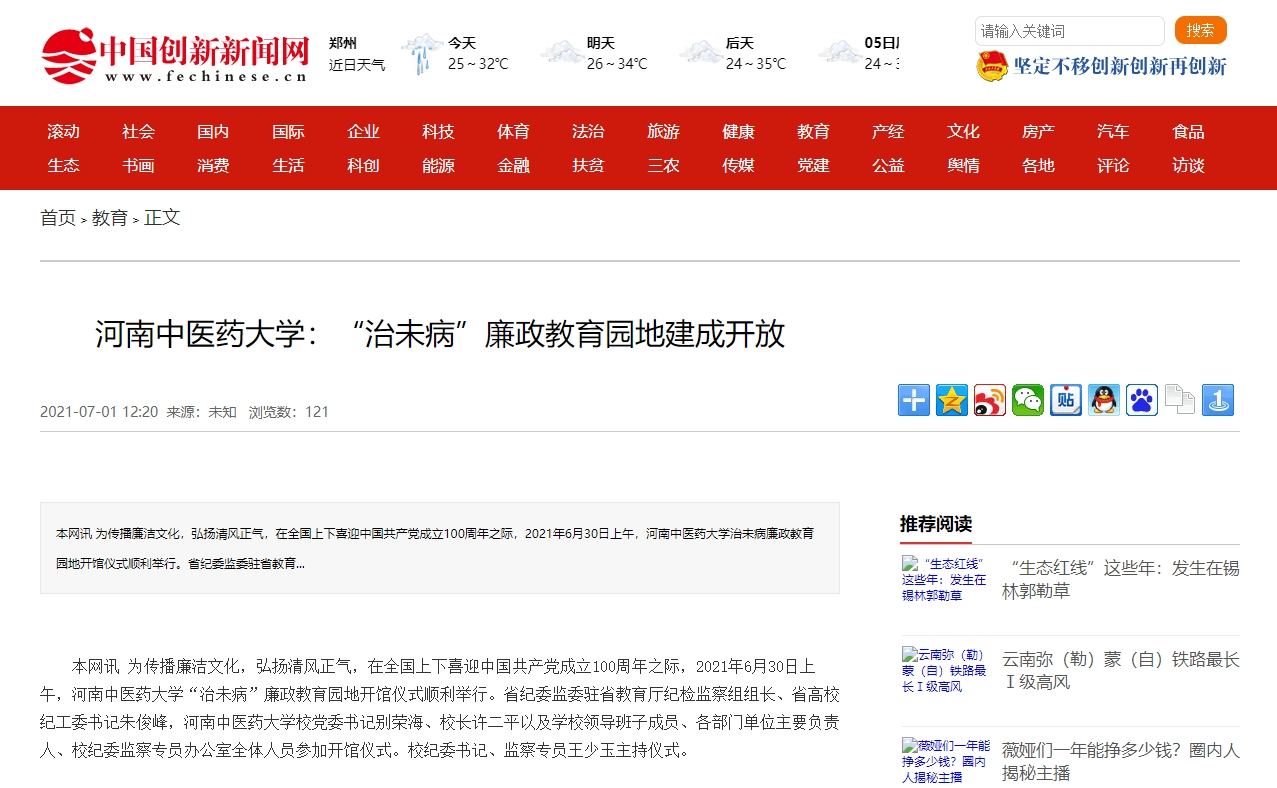Click the 云南弥(勒)蒙(自)铁路 article thumbnail

coord(945,669)
